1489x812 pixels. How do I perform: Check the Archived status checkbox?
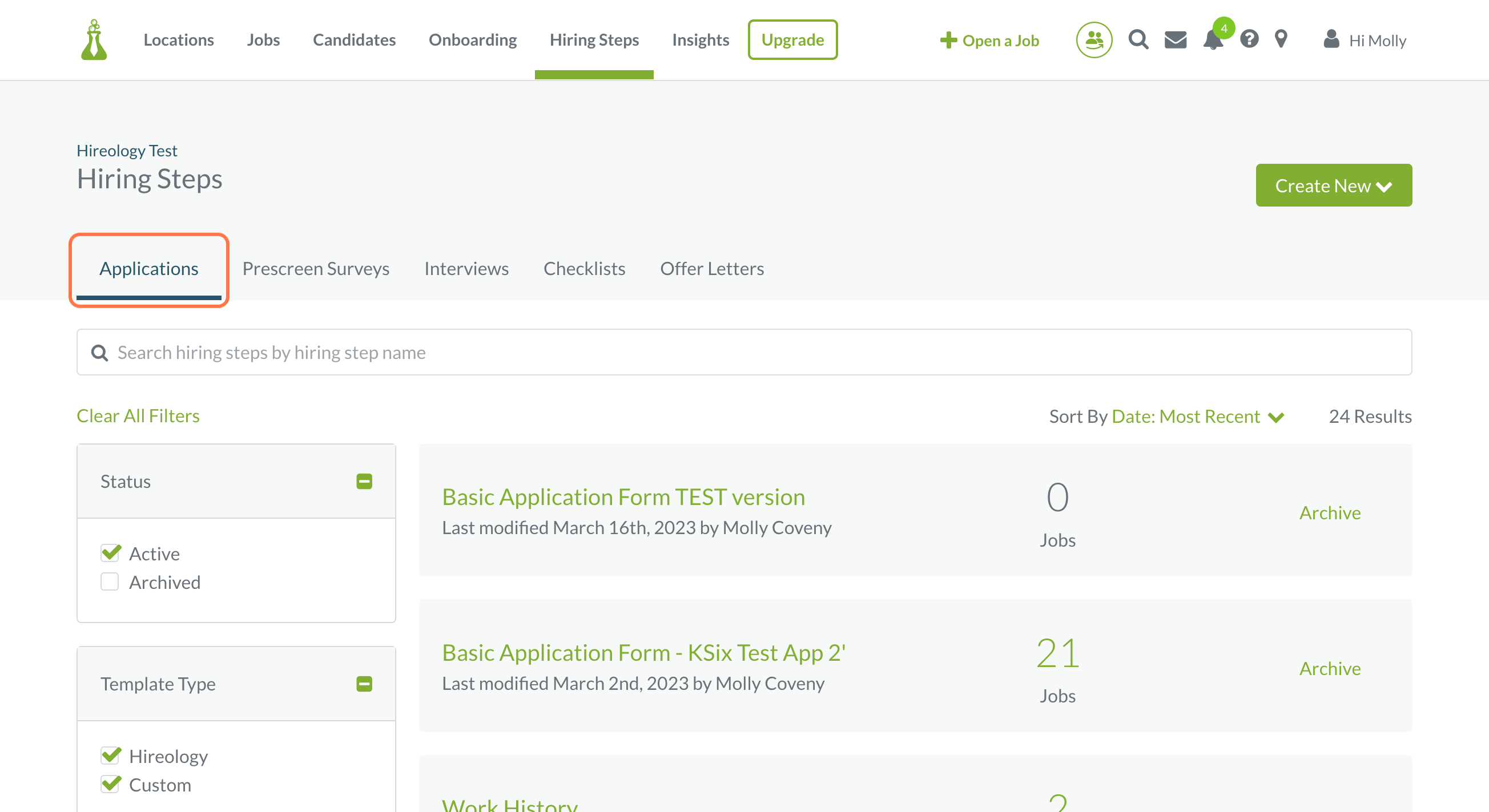coord(110,581)
